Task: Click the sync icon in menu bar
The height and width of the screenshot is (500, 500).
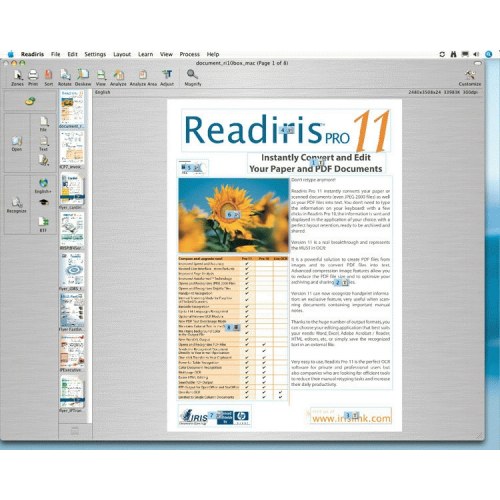Action: click(442, 54)
